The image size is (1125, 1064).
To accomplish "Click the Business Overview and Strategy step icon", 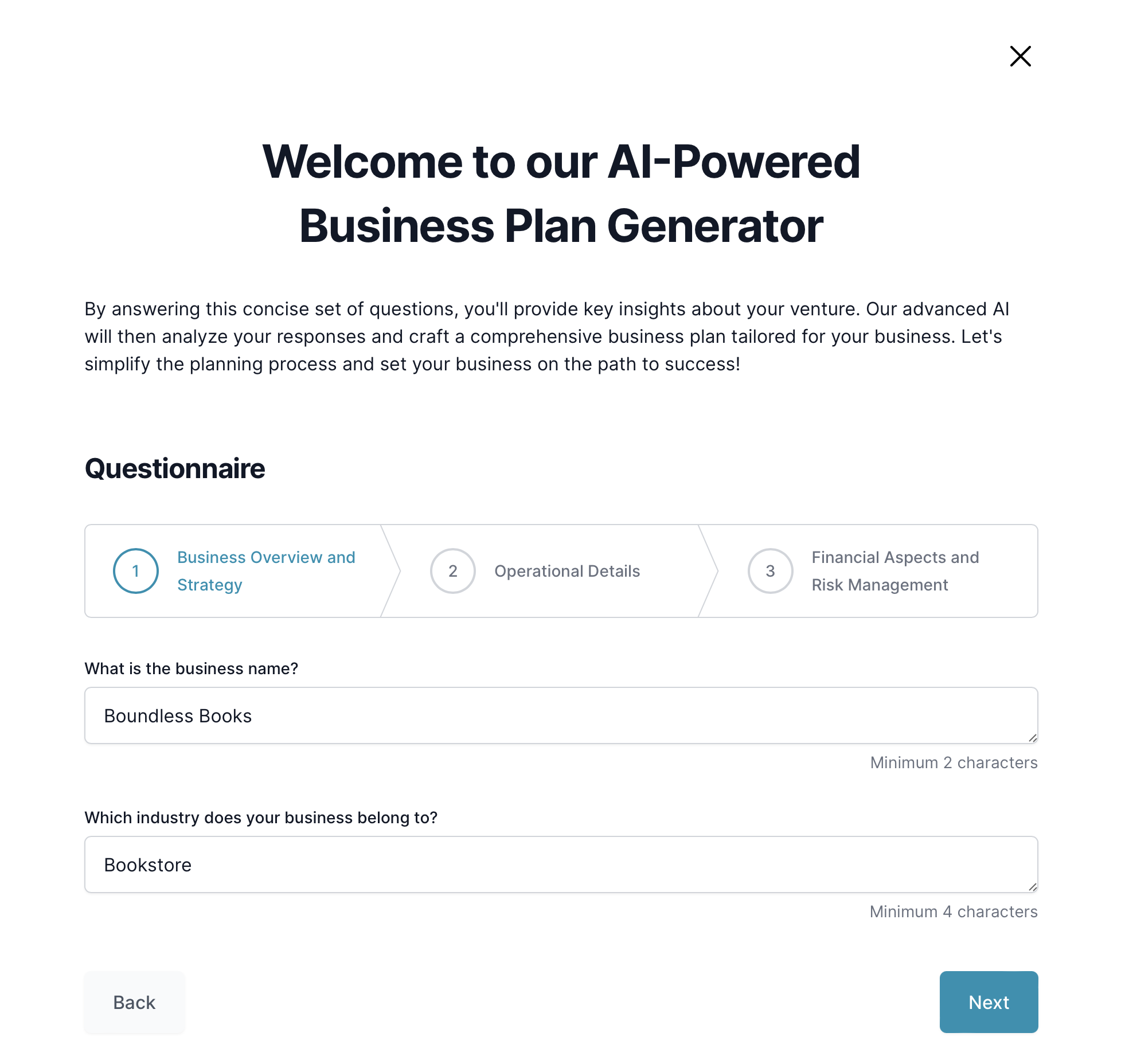I will coord(135,571).
